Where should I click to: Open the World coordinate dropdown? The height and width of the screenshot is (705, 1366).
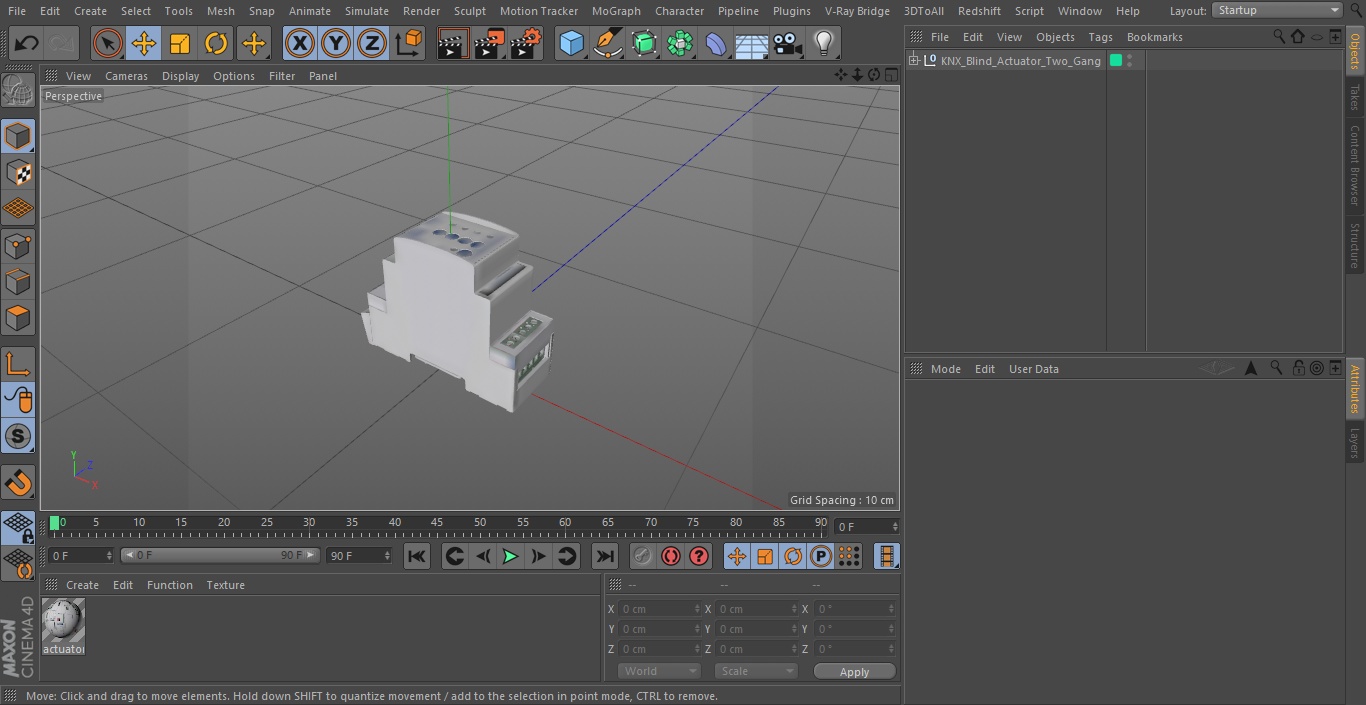click(658, 671)
